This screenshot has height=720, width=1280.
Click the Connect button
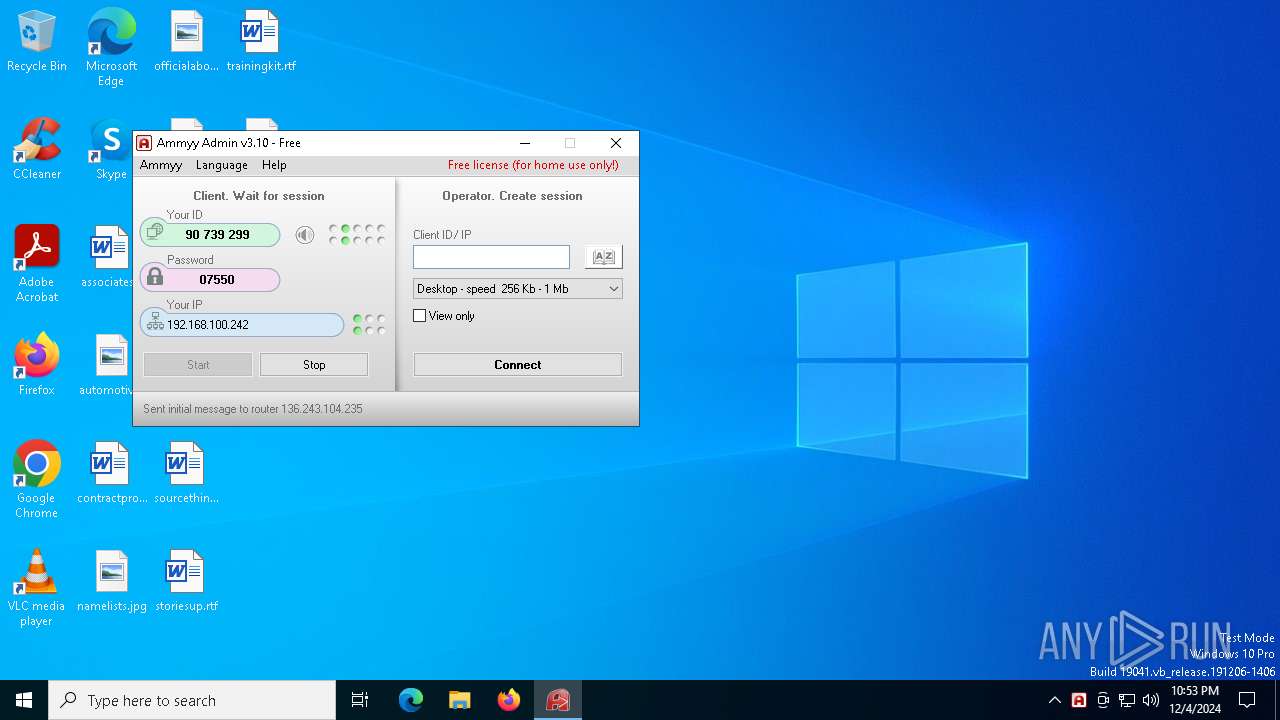click(x=518, y=365)
